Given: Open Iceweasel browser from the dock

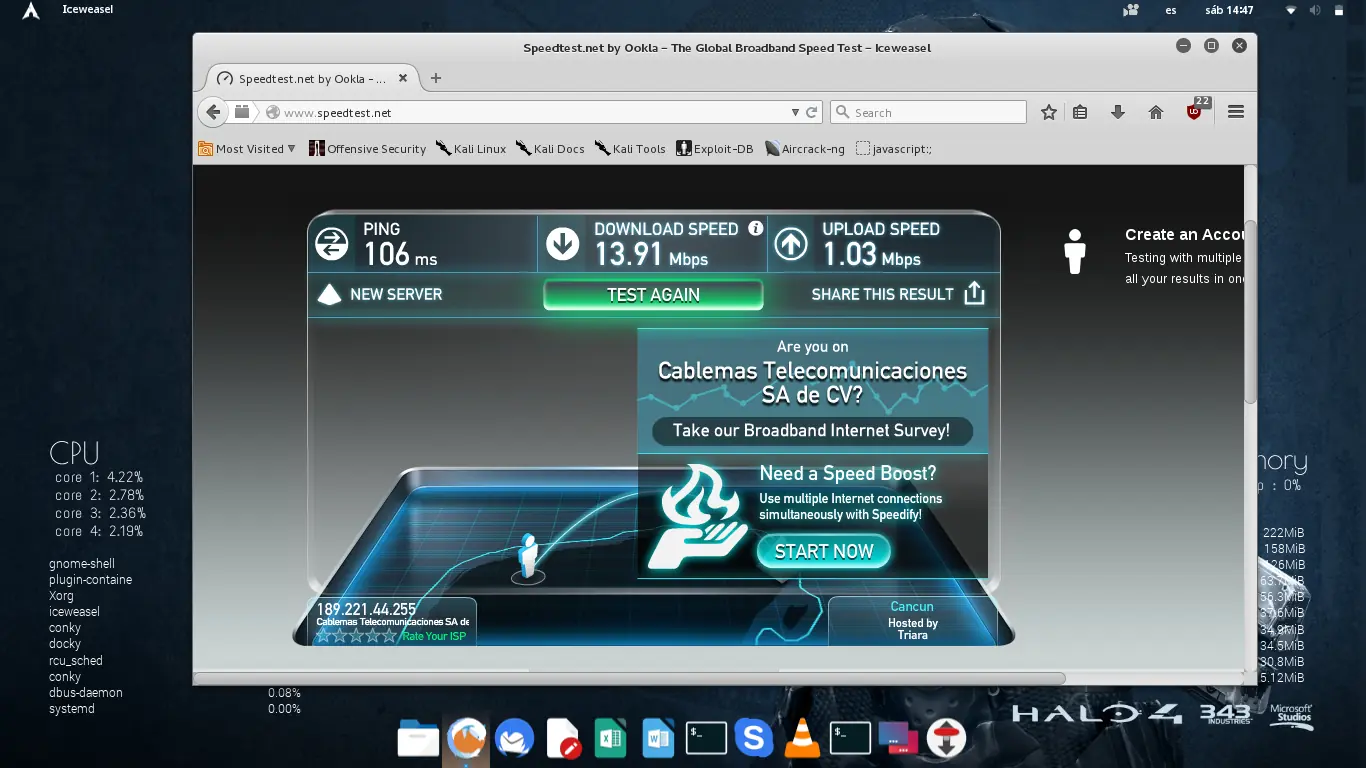Looking at the screenshot, I should (x=466, y=739).
